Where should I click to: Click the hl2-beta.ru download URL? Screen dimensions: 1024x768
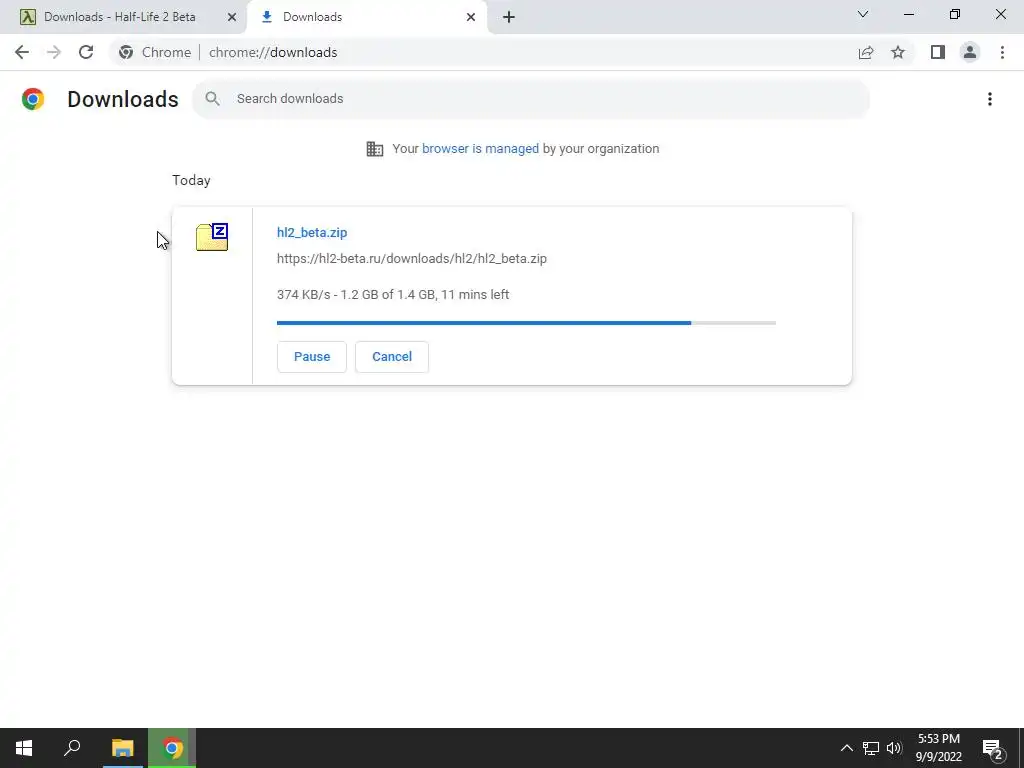[x=411, y=259]
